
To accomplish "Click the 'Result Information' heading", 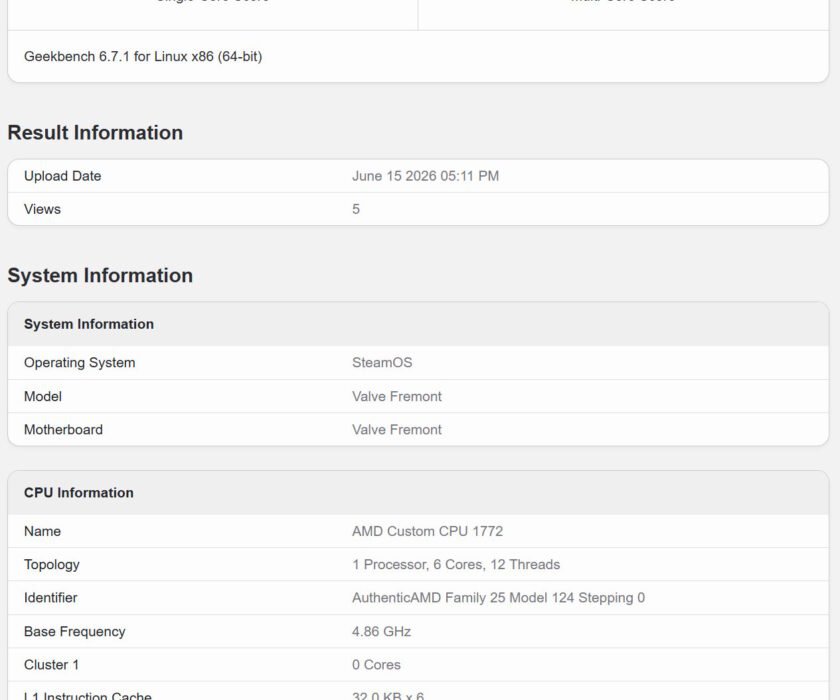I will [x=95, y=132].
